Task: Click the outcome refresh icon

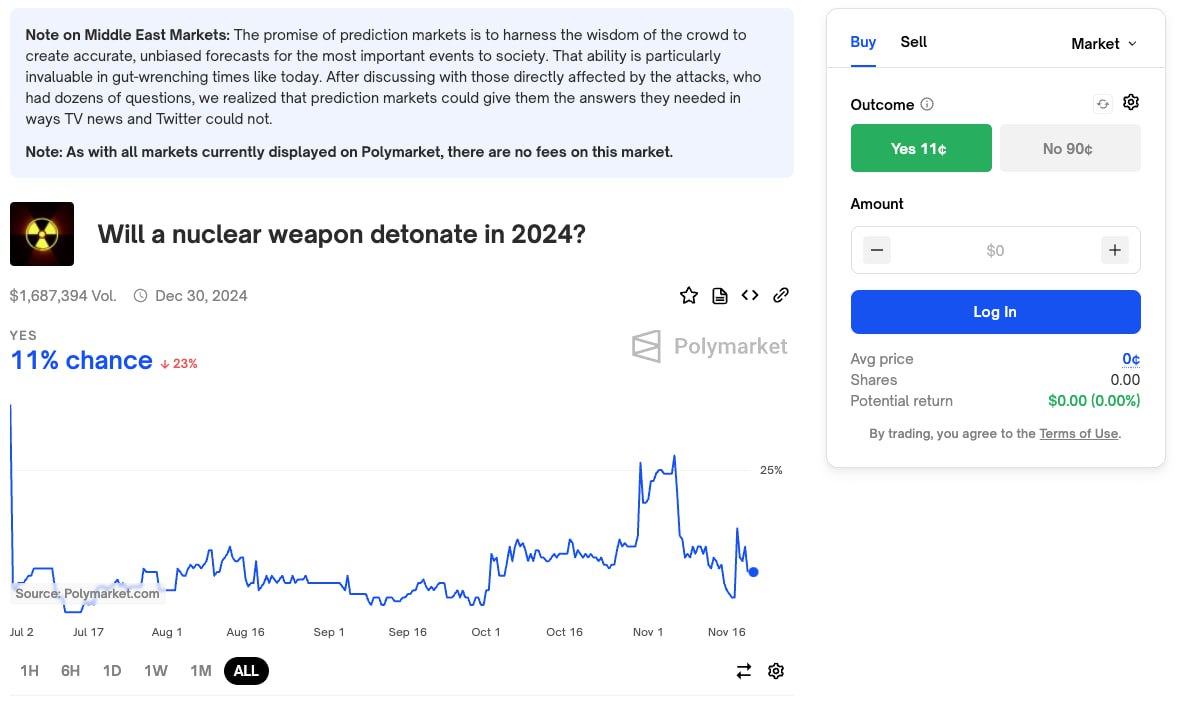Action: point(1102,104)
